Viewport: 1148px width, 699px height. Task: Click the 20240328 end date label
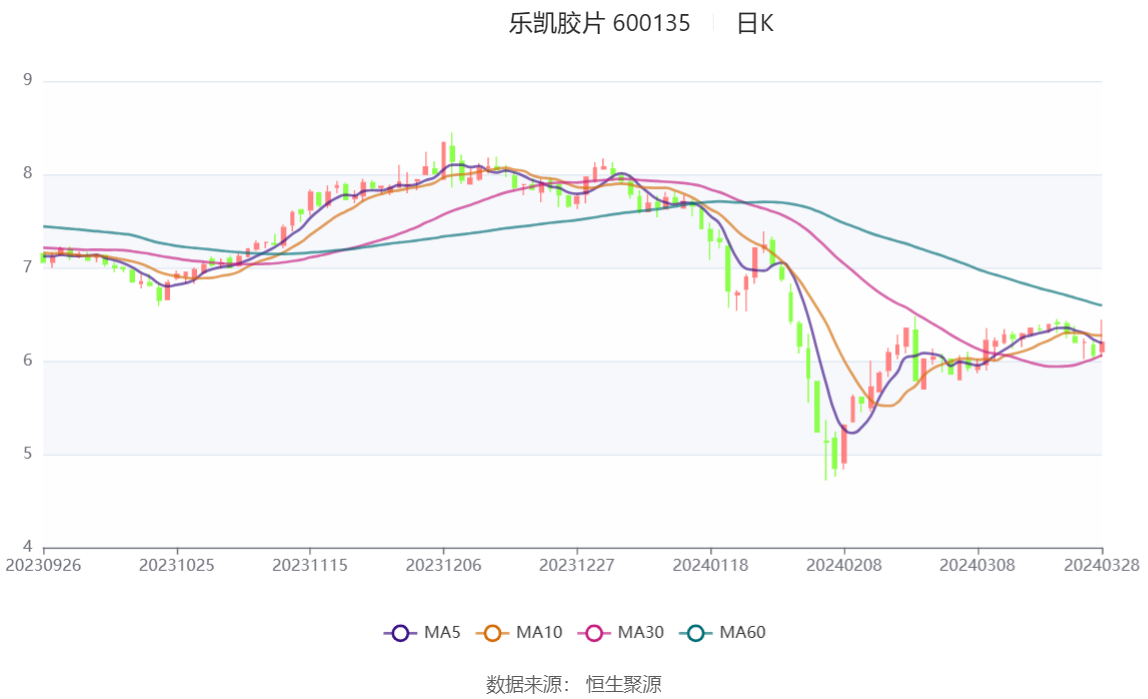[x=1101, y=566]
